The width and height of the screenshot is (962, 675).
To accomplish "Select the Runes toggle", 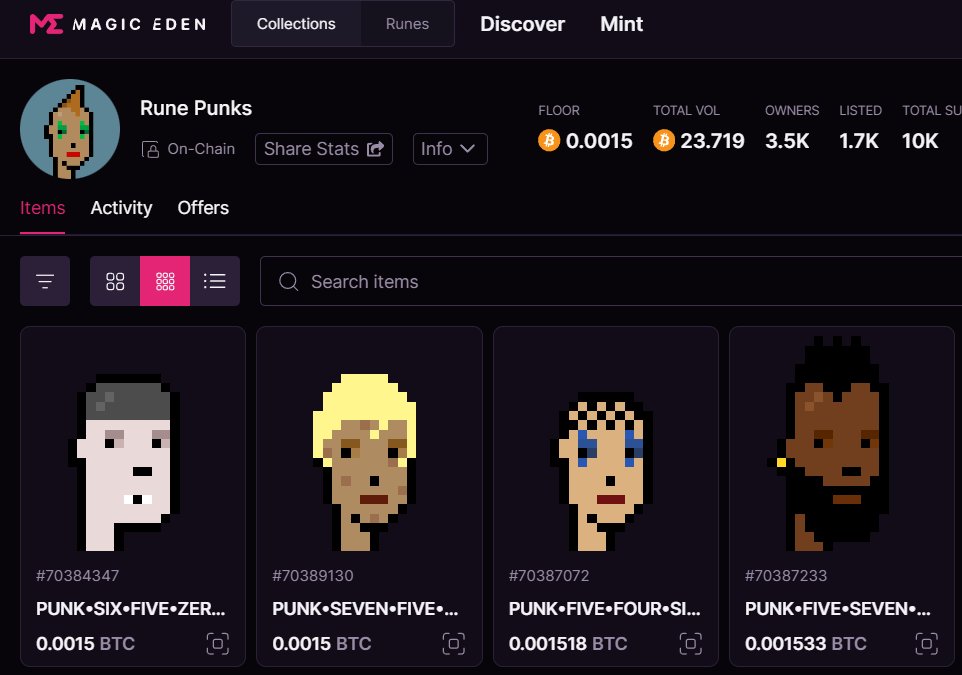I will pos(407,24).
